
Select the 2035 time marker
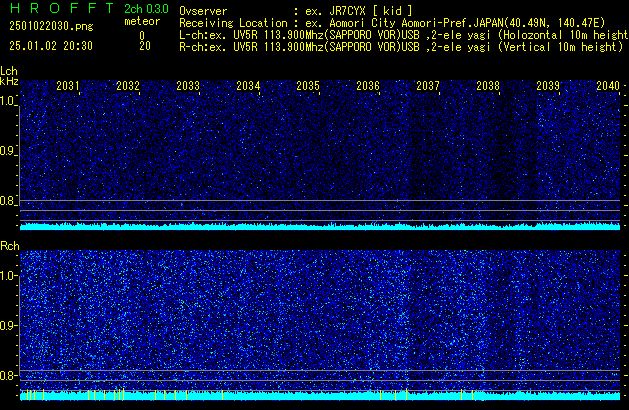pos(308,86)
